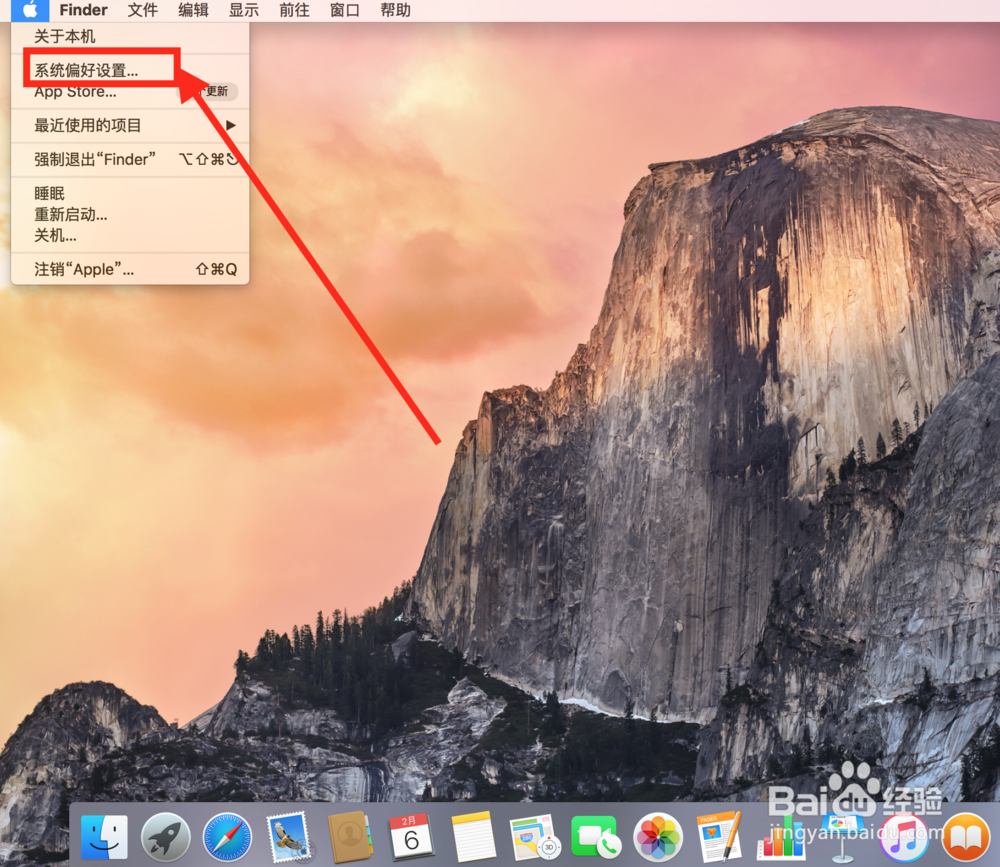Choose 强制退出“Finder” entry

click(130, 159)
